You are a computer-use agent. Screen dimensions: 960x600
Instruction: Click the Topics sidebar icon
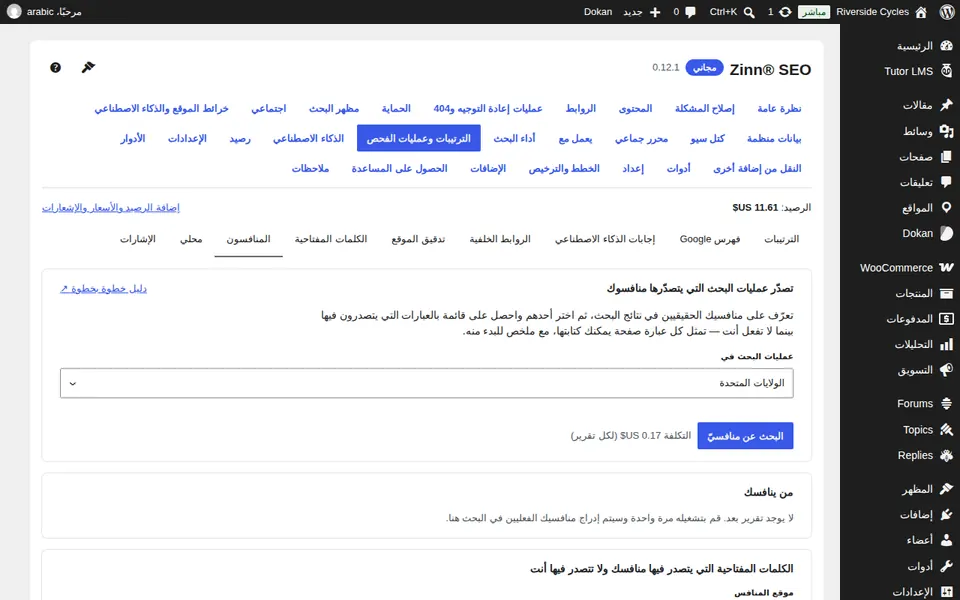tap(946, 430)
